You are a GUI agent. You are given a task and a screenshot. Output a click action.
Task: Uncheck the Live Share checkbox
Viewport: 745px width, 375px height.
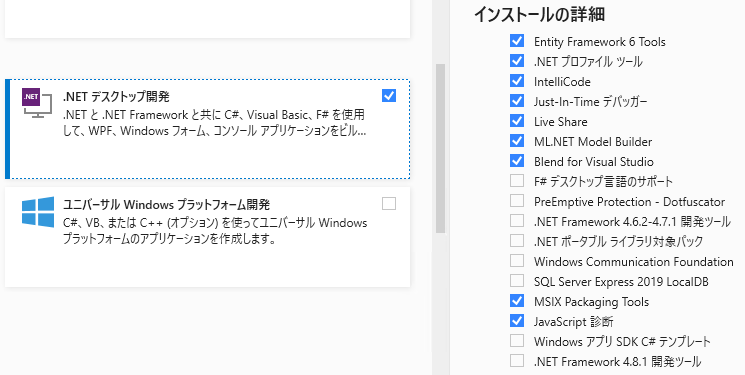coord(517,121)
